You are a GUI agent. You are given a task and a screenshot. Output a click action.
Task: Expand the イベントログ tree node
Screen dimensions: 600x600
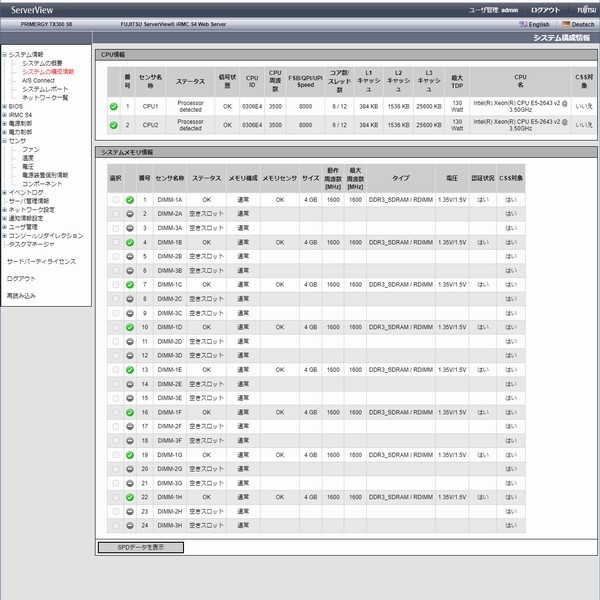tap(5, 192)
